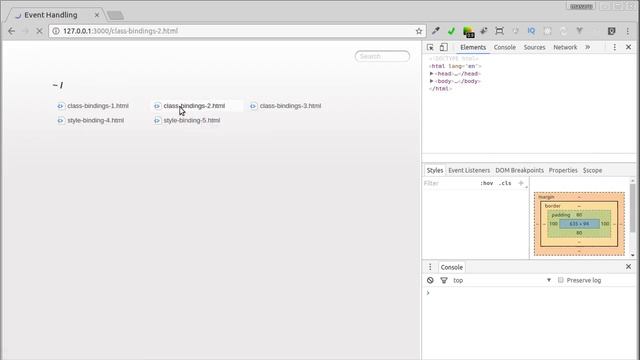Click the styles Filter input field

coord(449,183)
